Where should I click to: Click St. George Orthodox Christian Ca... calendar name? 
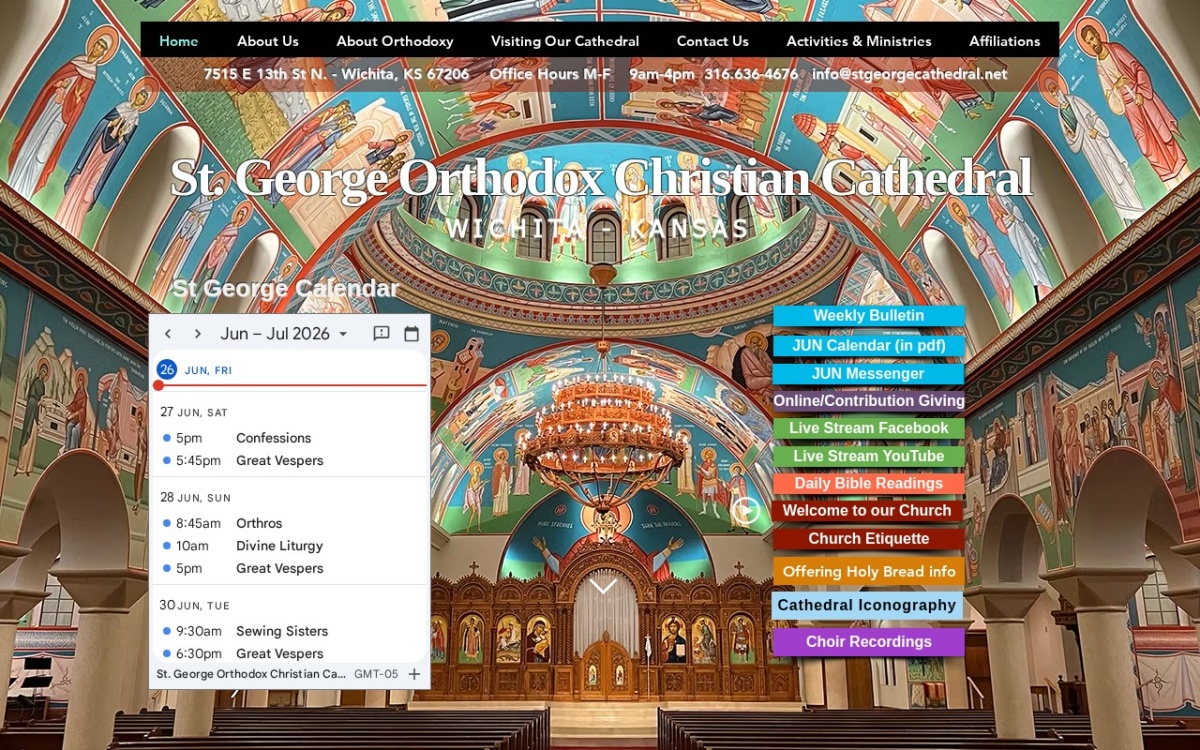coord(251,674)
